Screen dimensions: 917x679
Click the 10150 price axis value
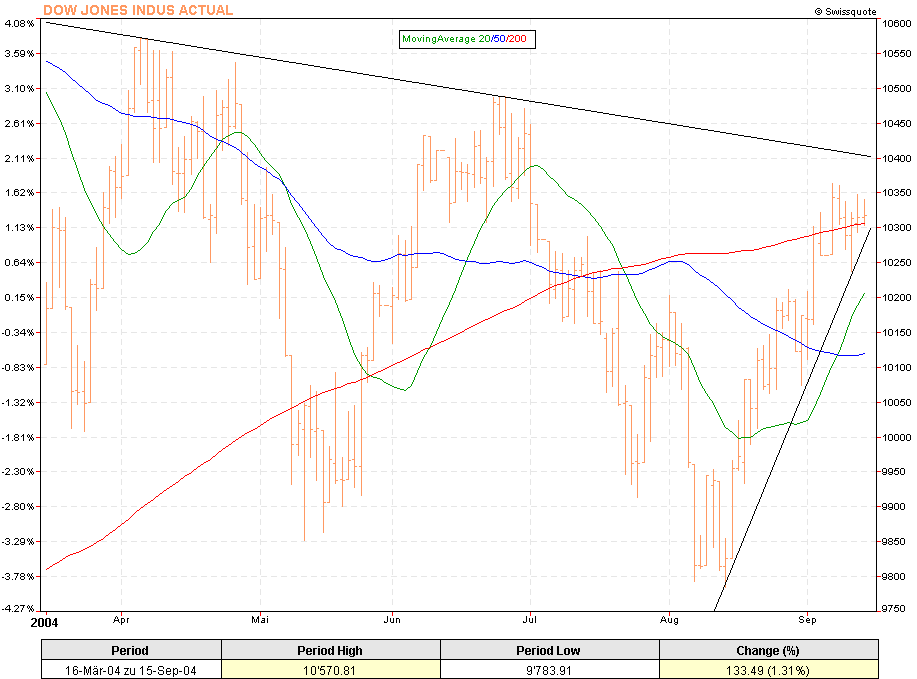(897, 333)
